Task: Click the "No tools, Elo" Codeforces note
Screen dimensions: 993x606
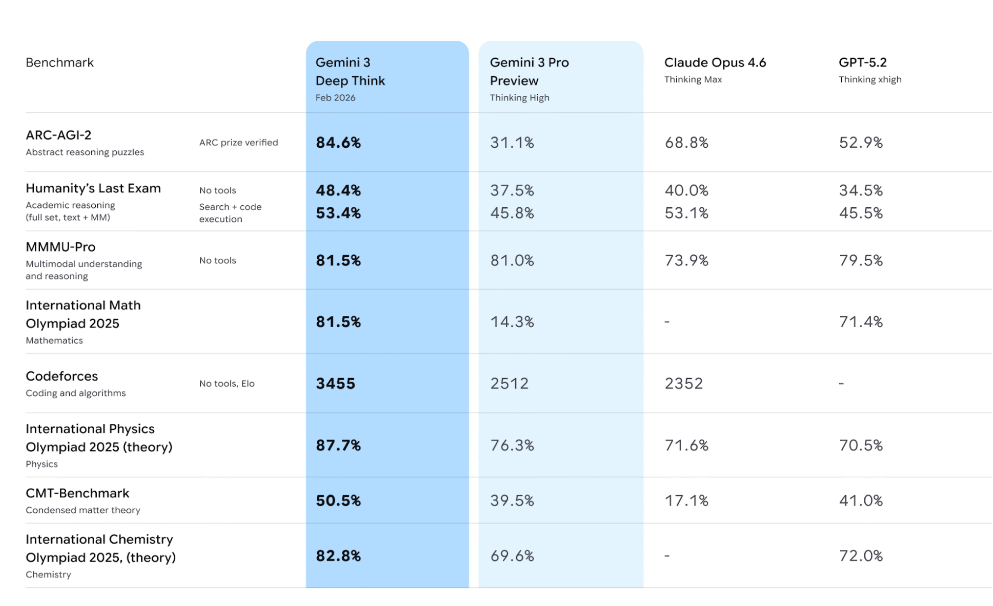Action: (227, 383)
